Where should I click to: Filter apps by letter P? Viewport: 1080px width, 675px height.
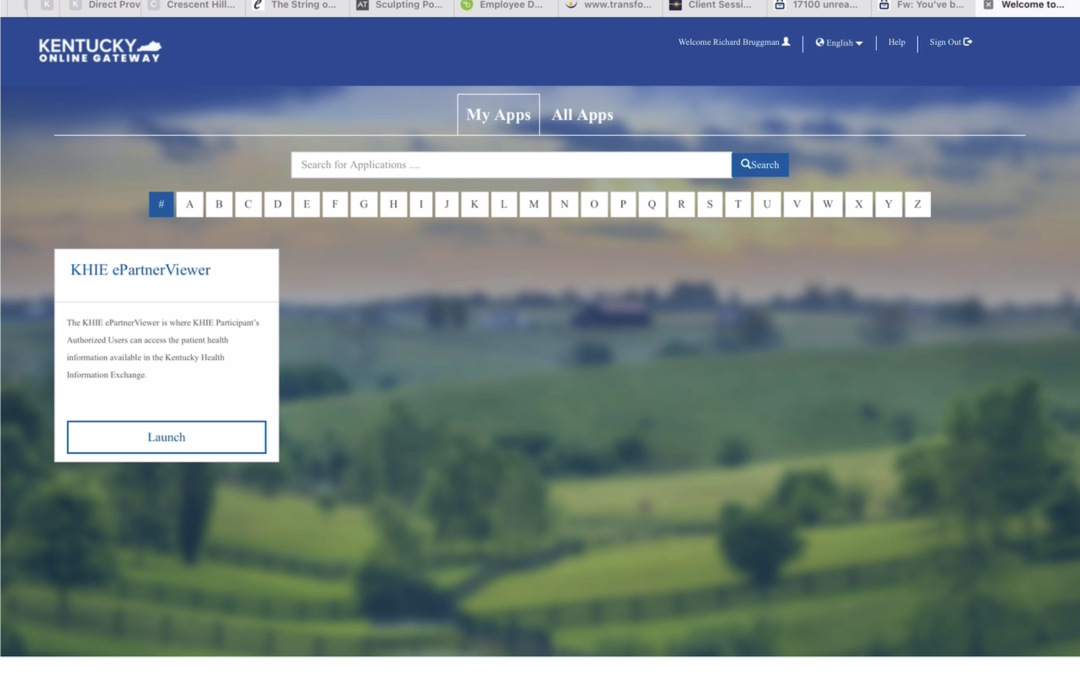point(623,204)
